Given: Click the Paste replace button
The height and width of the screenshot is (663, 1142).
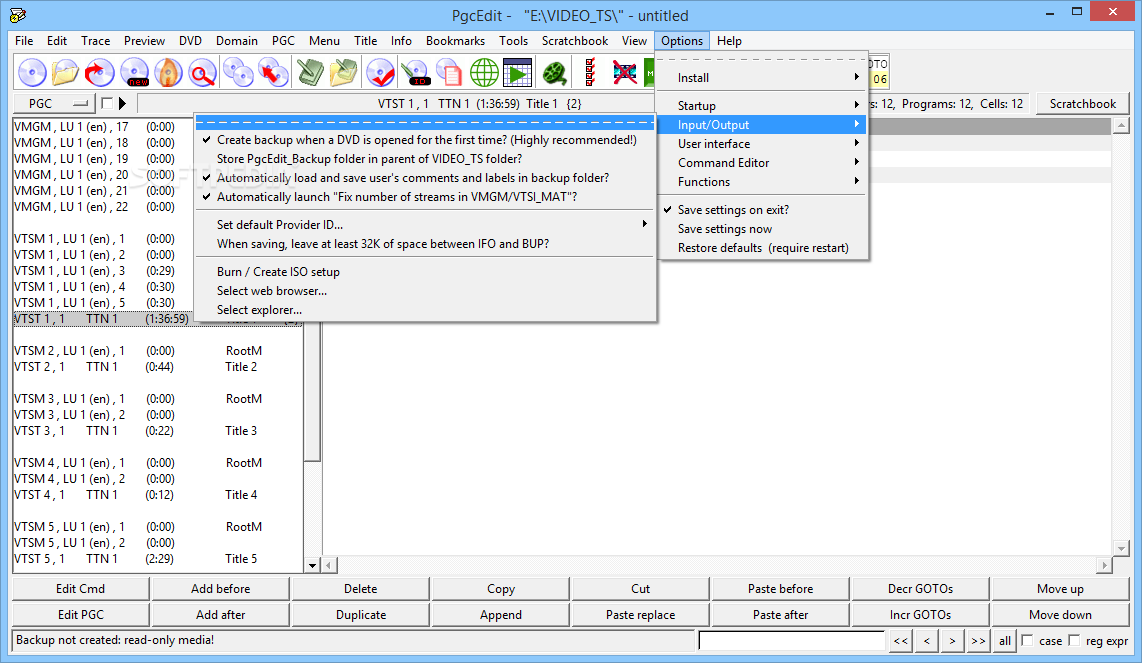Looking at the screenshot, I should click(x=640, y=615).
